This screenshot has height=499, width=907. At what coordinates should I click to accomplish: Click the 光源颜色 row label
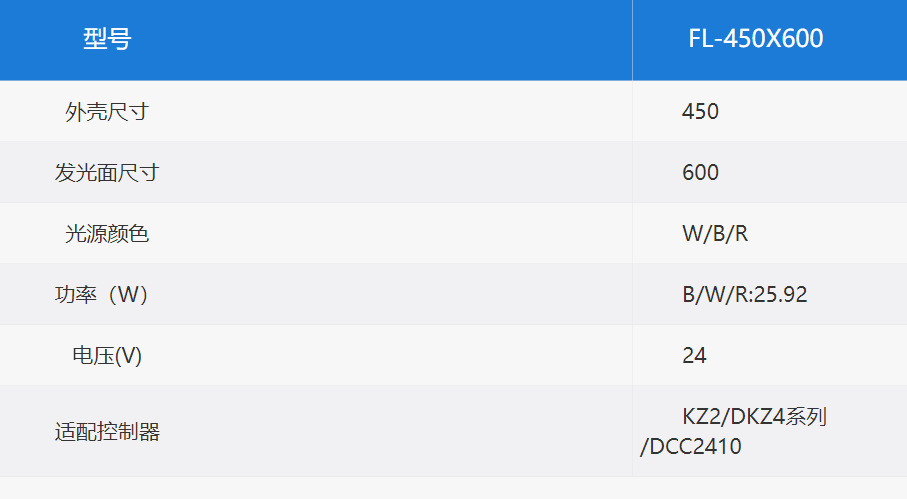tap(107, 234)
